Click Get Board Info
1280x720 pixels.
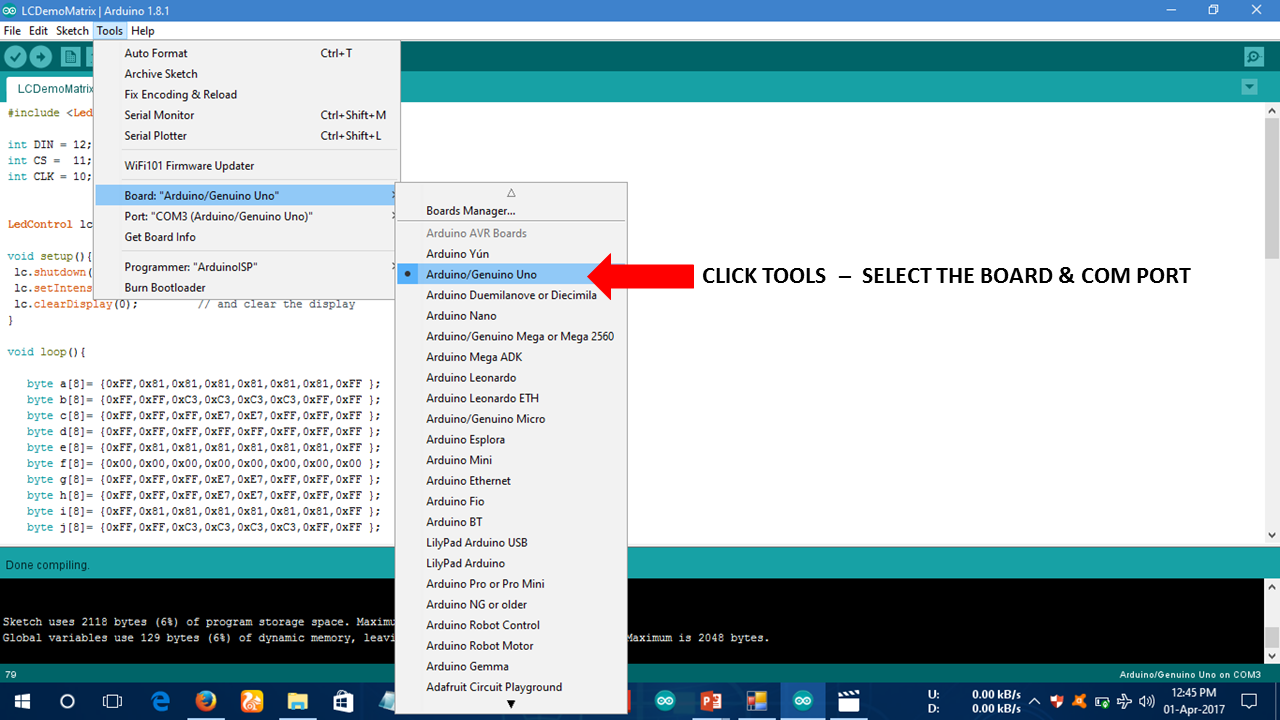[247, 237]
